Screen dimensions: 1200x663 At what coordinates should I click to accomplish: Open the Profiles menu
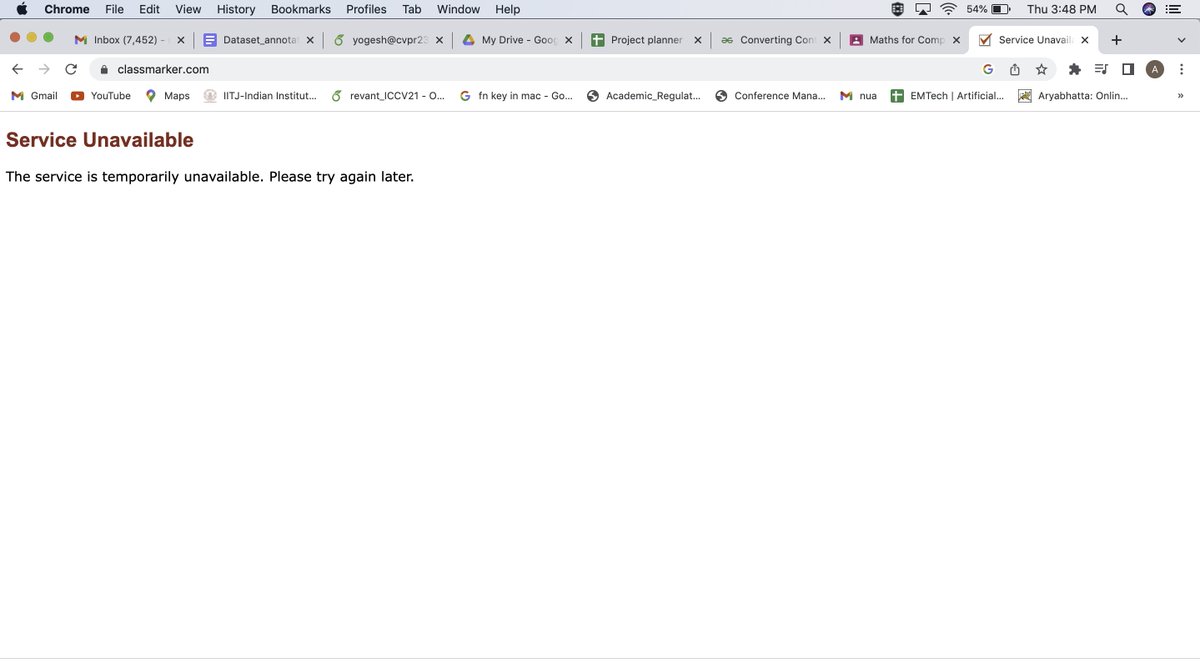pos(366,9)
